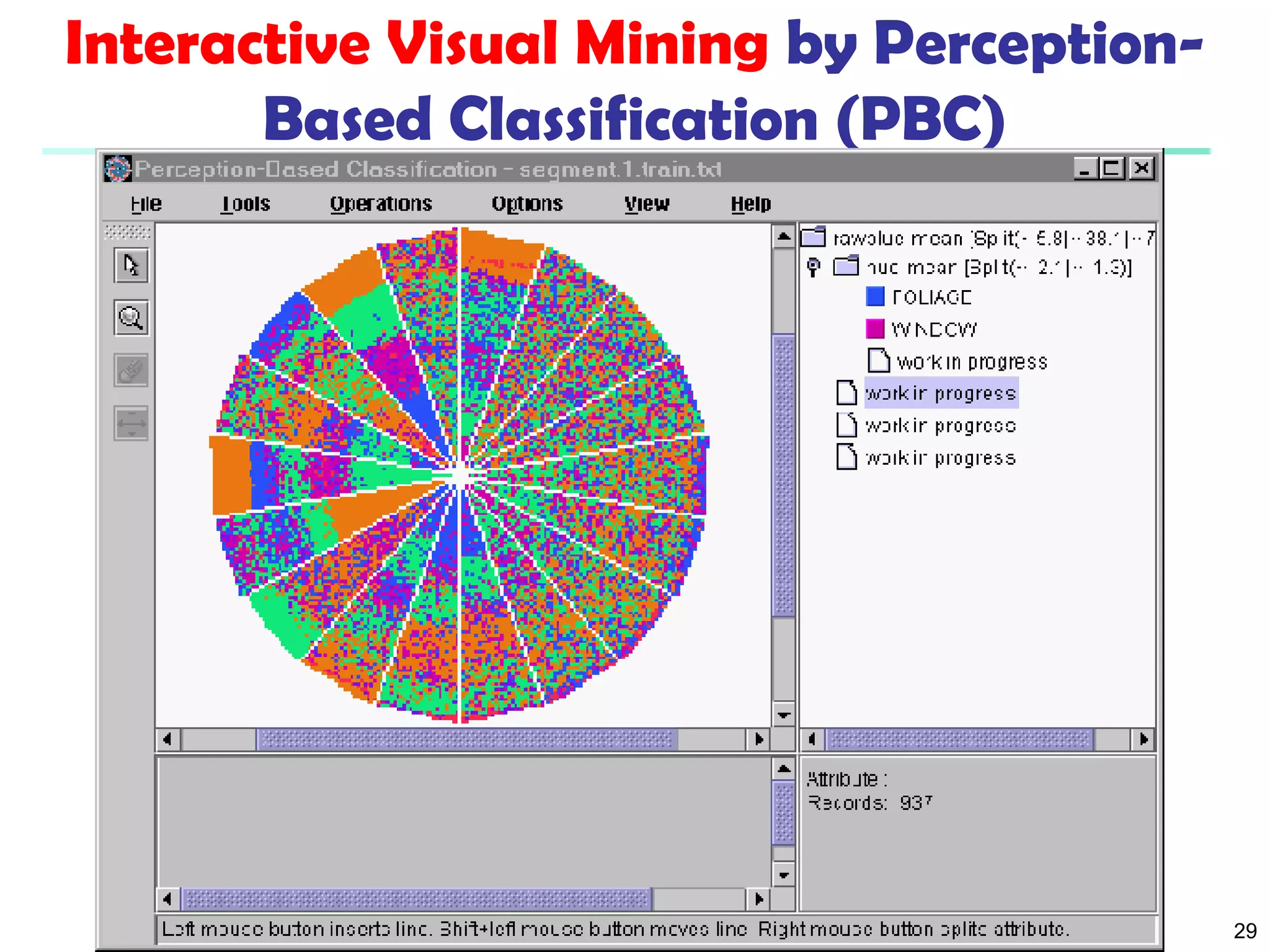1270x952 pixels.
Task: Click the application icon in title bar
Action: [x=117, y=169]
